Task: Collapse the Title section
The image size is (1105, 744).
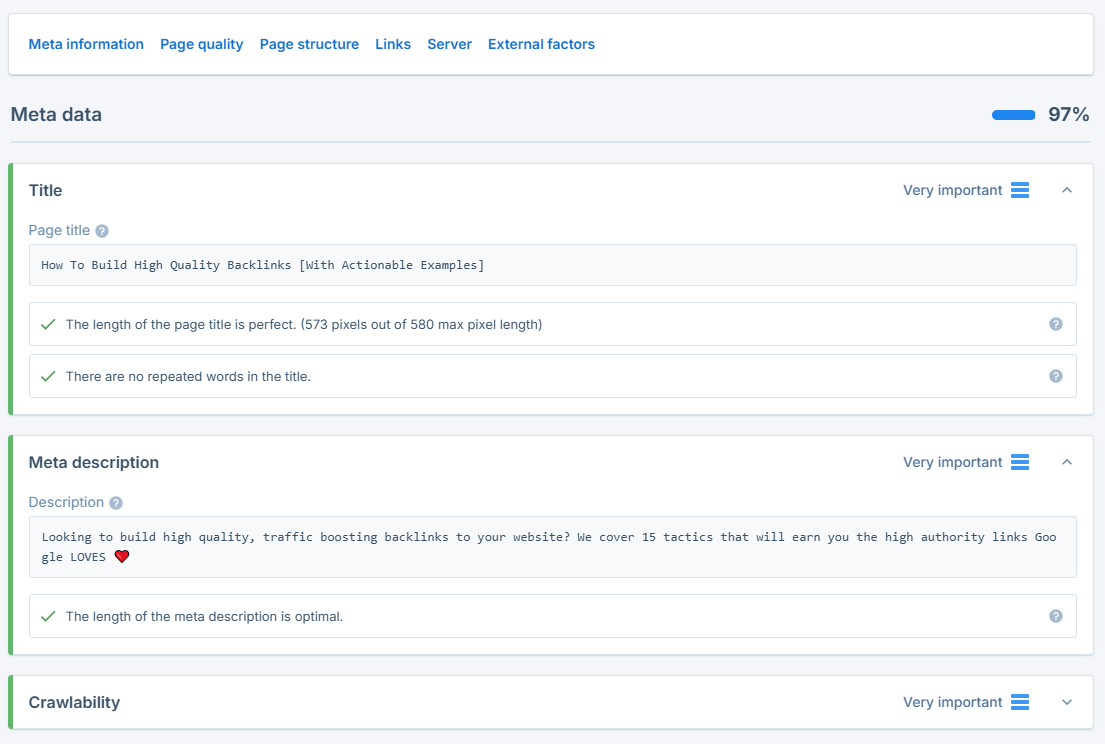Action: (1066, 190)
